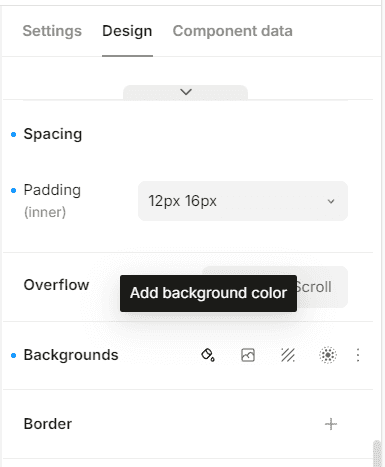Add a border with the plus icon
Screen dimensions: 385x467
(331, 424)
